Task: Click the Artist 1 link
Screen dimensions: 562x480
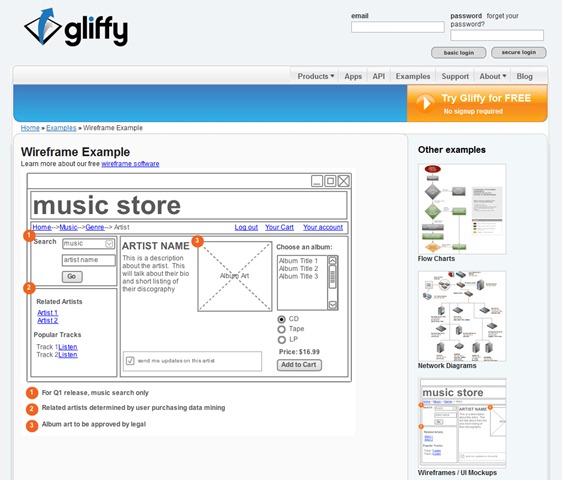Action: (x=48, y=313)
